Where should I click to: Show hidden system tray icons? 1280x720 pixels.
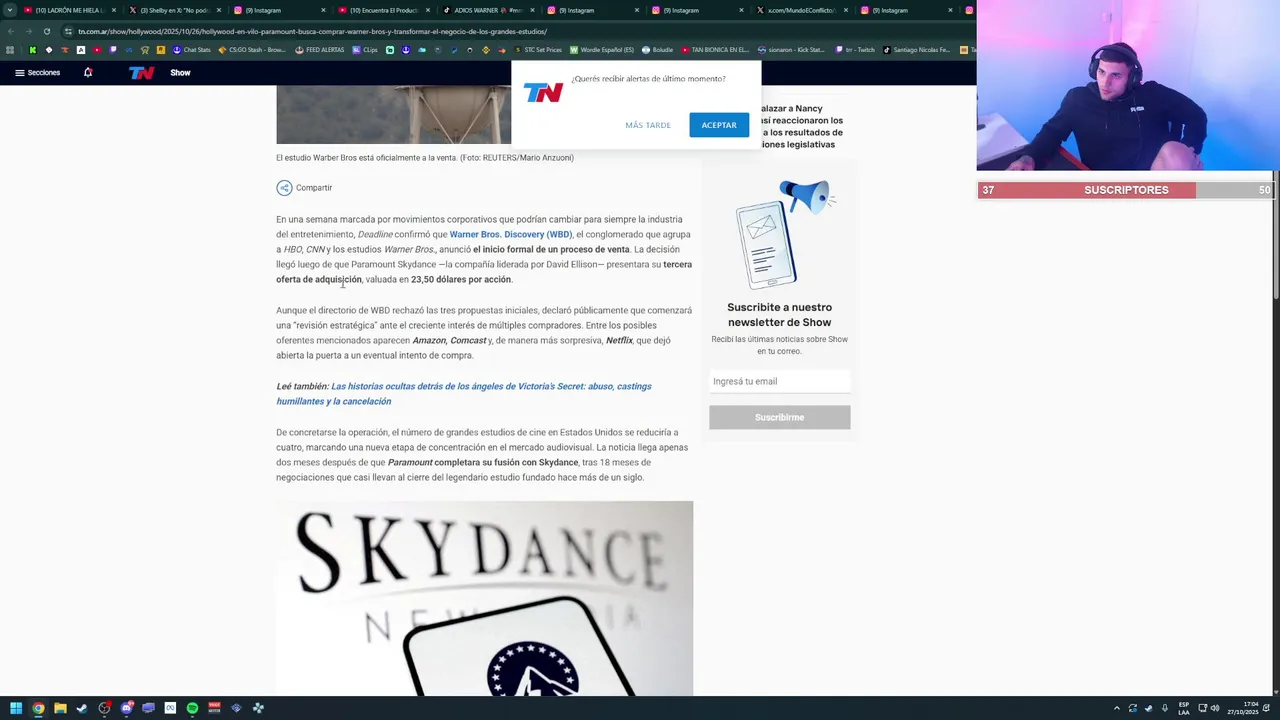click(1117, 708)
